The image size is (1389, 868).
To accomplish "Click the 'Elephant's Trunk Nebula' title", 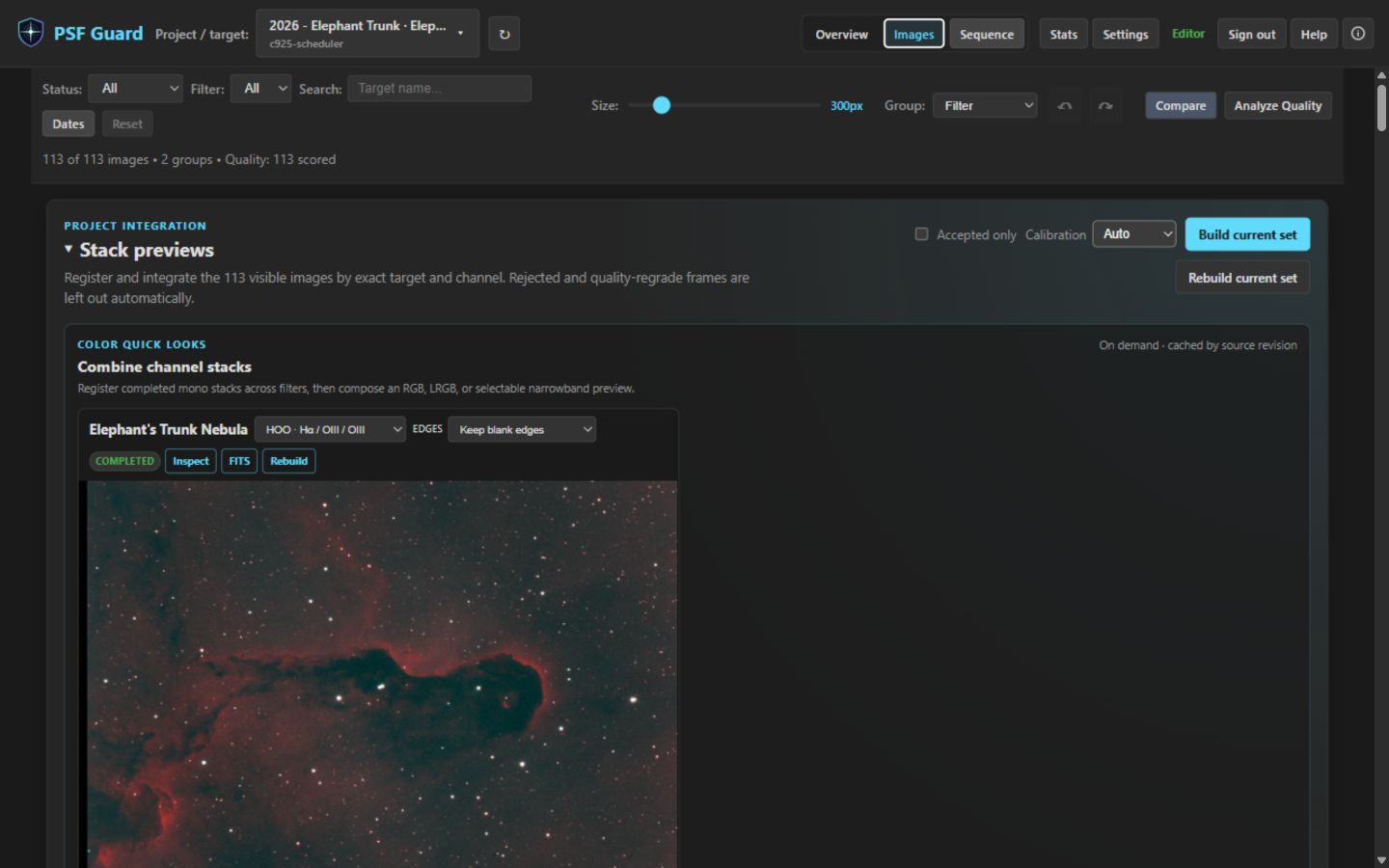I will [x=168, y=429].
